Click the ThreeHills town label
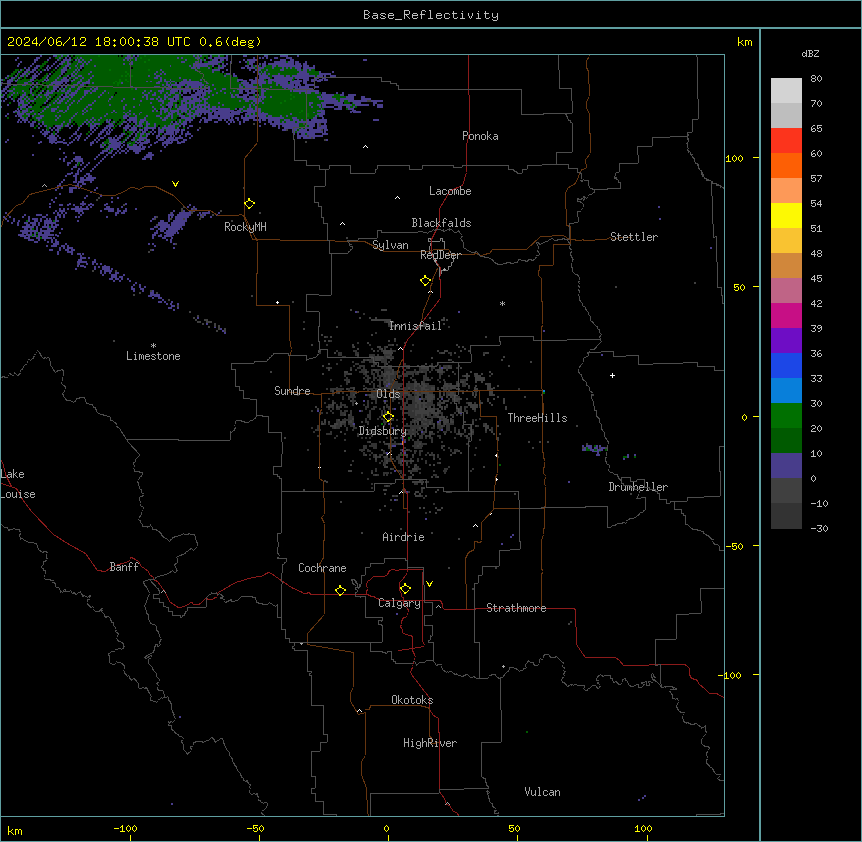Image resolution: width=862 pixels, height=842 pixels. [537, 418]
